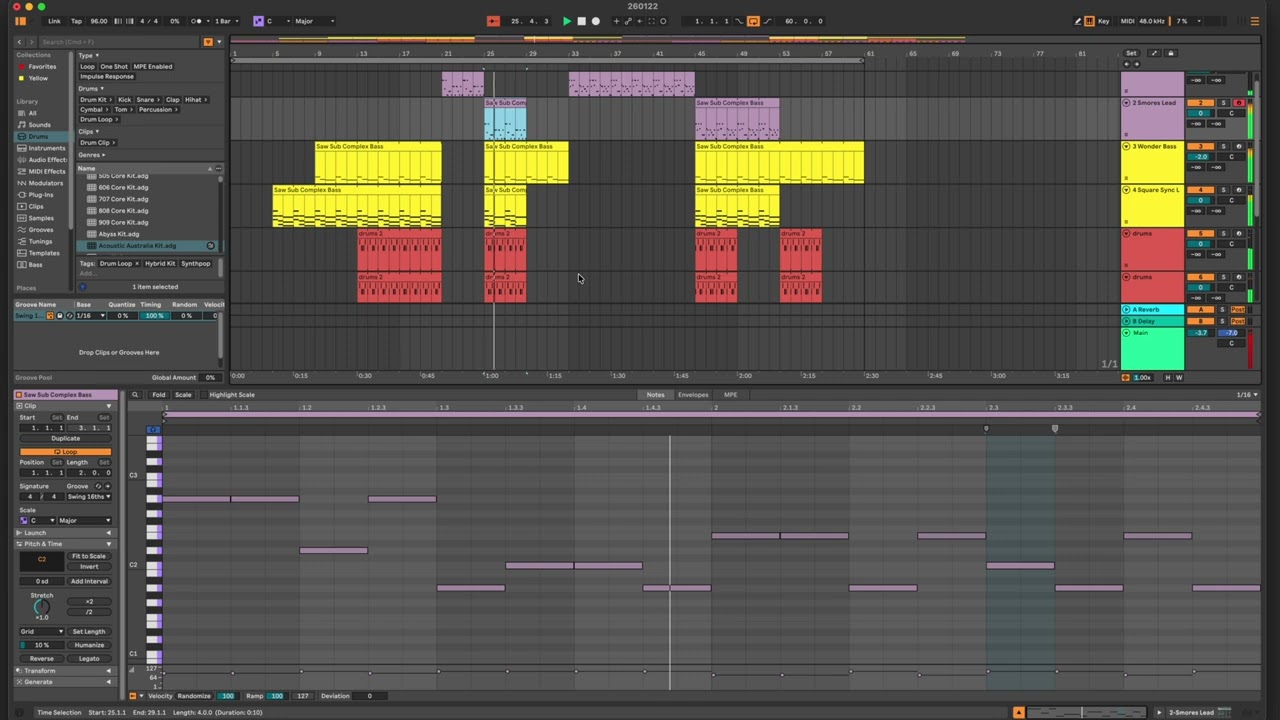Click the Play button in the transport
Viewport: 1280px width, 720px height.
567,21
